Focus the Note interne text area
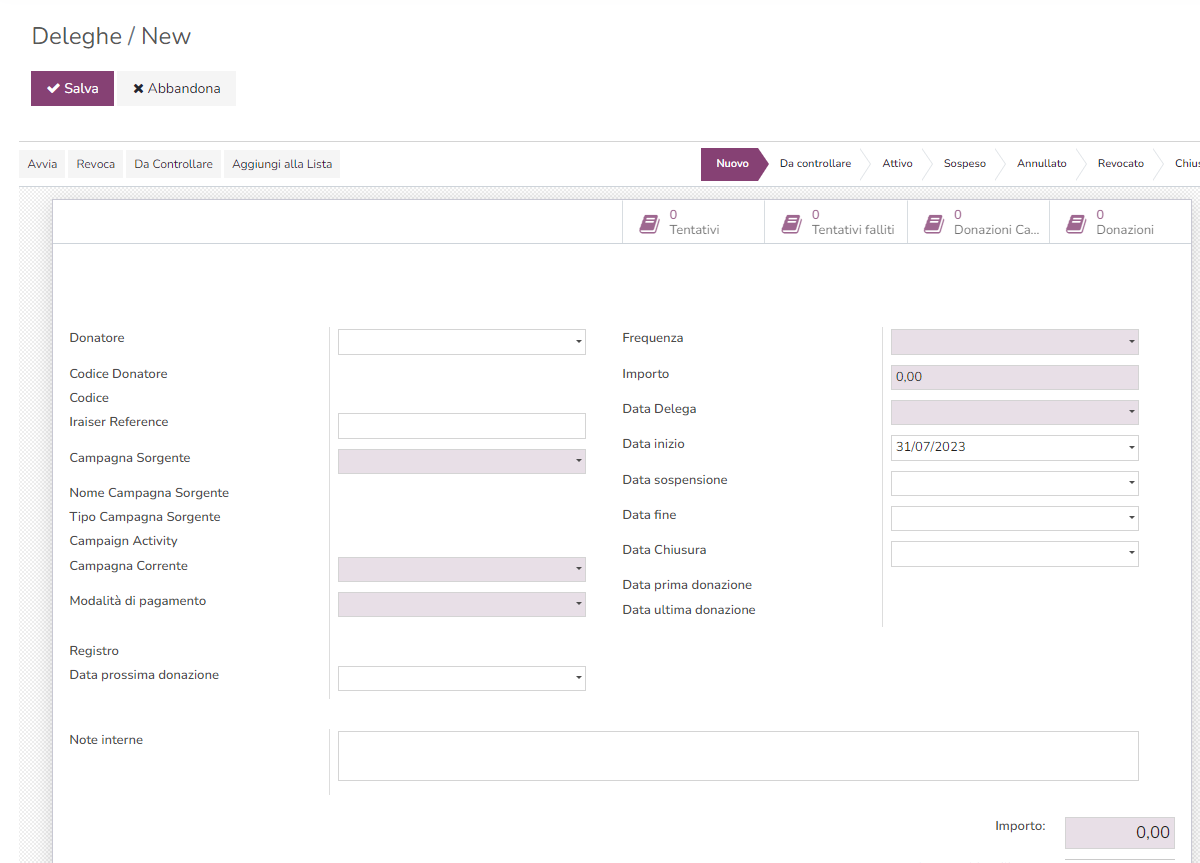 [737, 755]
